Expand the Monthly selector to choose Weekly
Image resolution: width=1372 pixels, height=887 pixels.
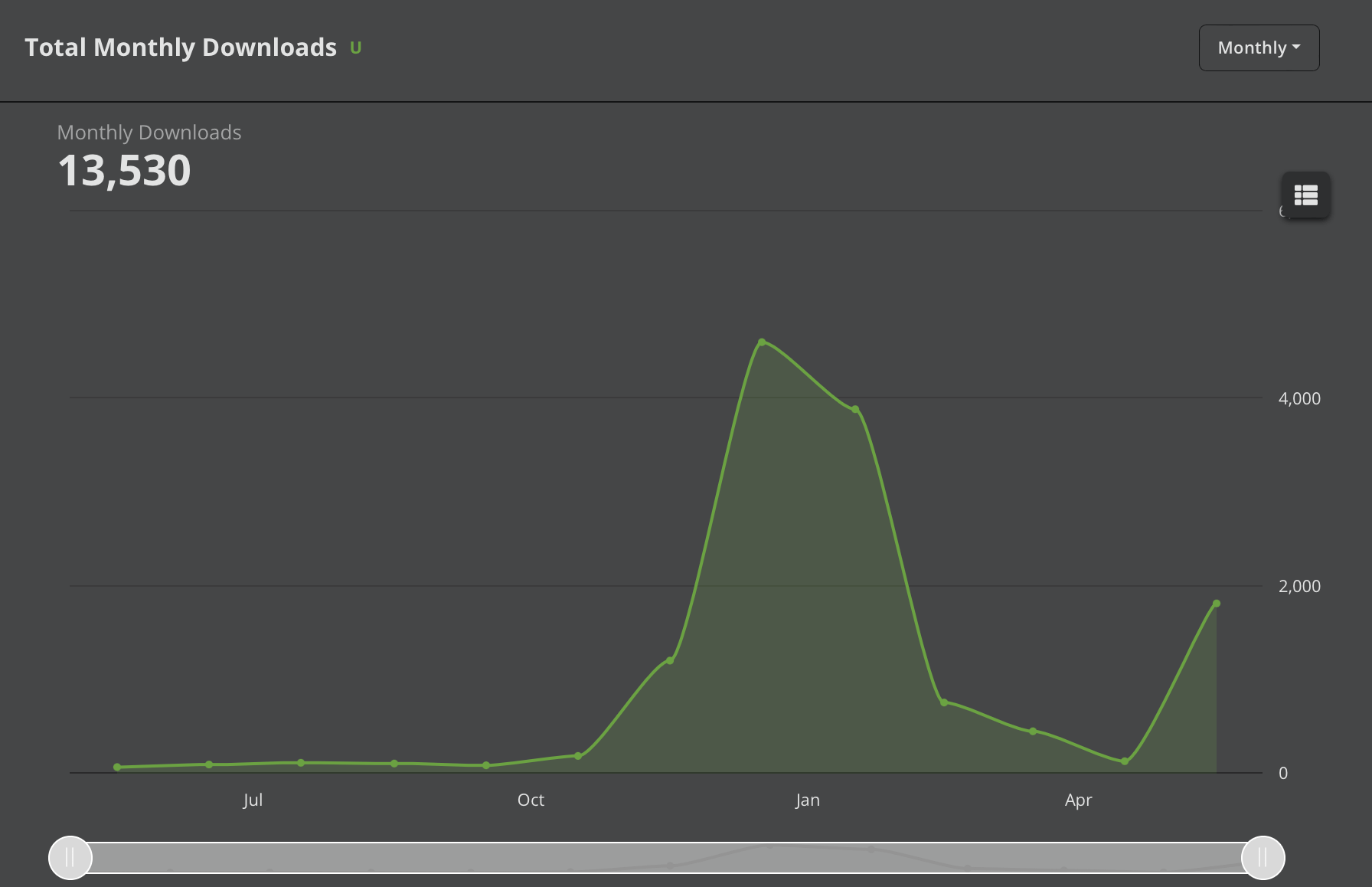point(1259,47)
